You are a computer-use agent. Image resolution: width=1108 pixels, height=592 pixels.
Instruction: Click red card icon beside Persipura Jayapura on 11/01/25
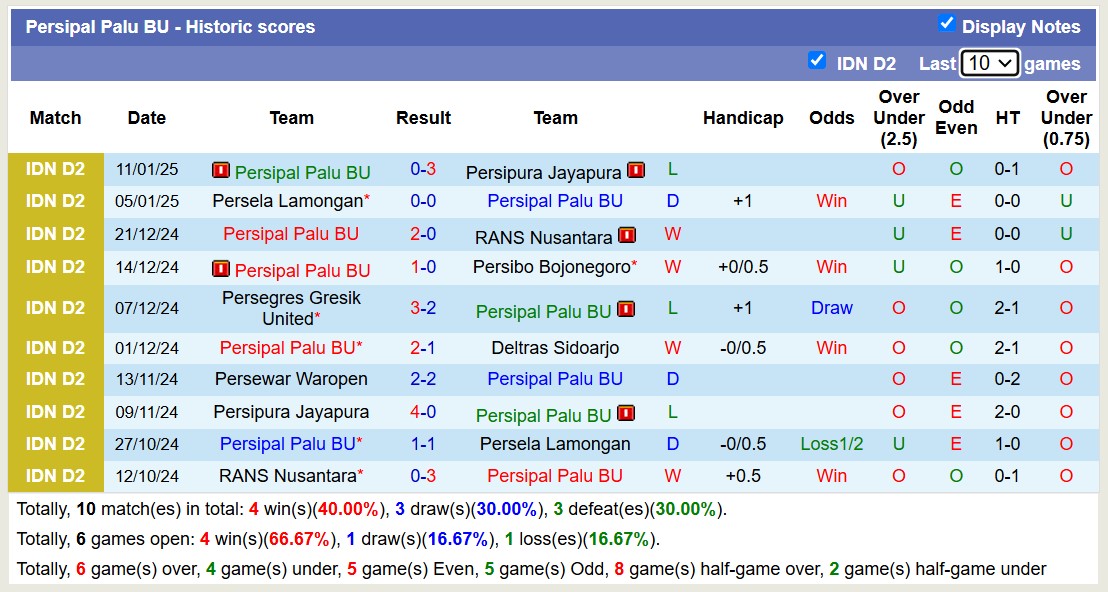coord(636,171)
